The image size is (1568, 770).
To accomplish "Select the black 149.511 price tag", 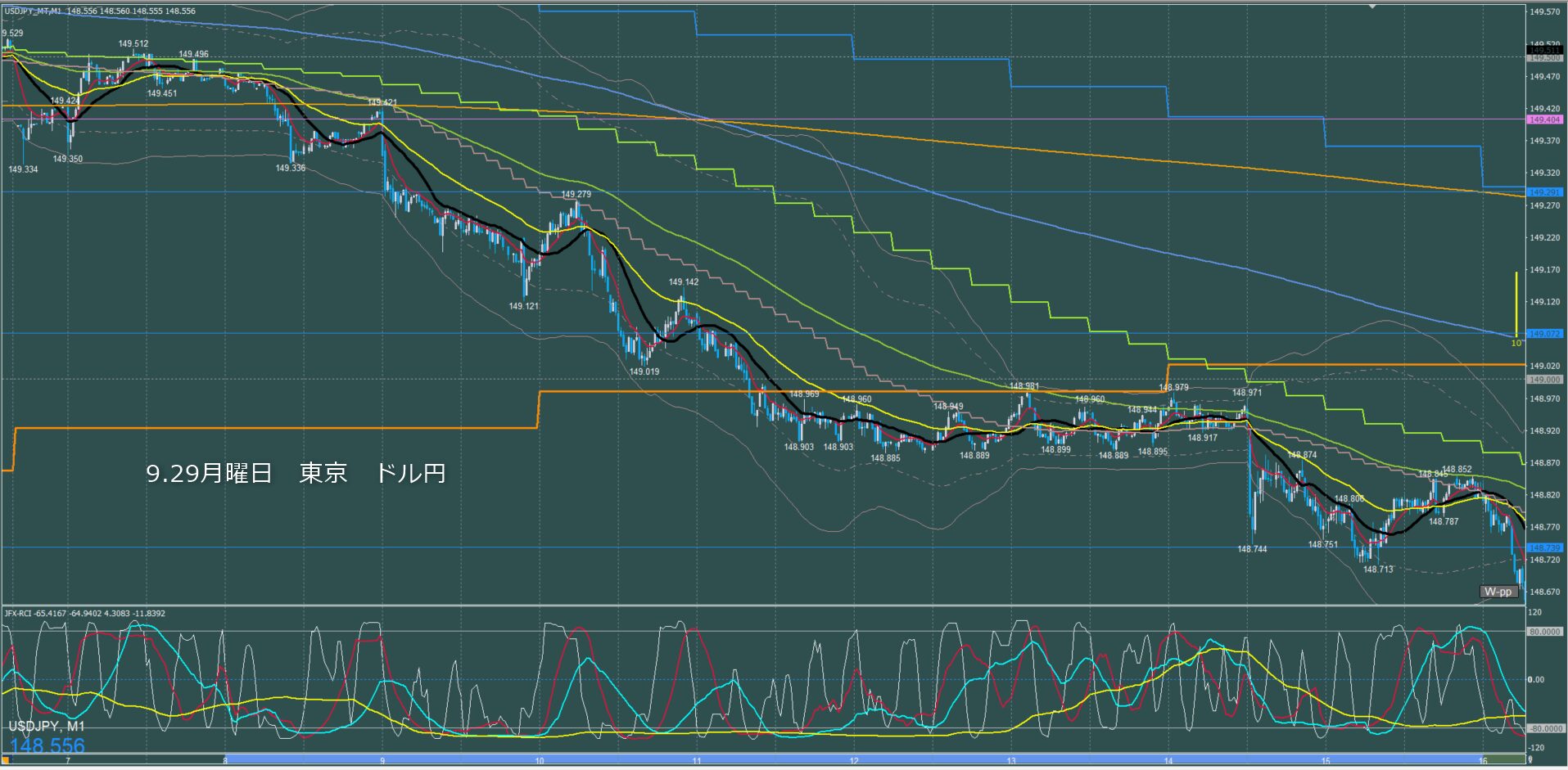I will (1544, 50).
